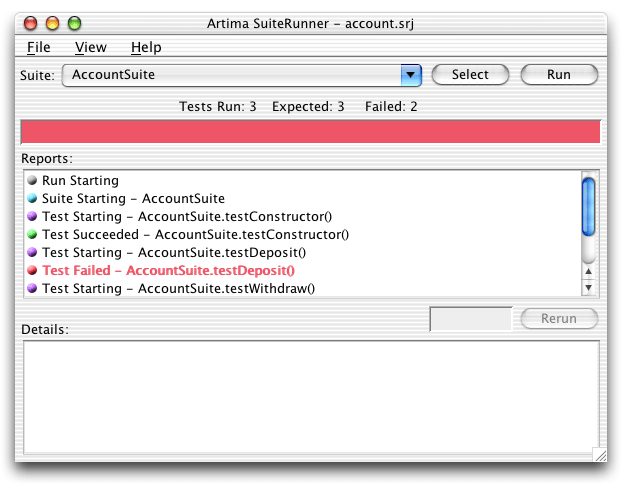Click the Select button

tap(470, 75)
